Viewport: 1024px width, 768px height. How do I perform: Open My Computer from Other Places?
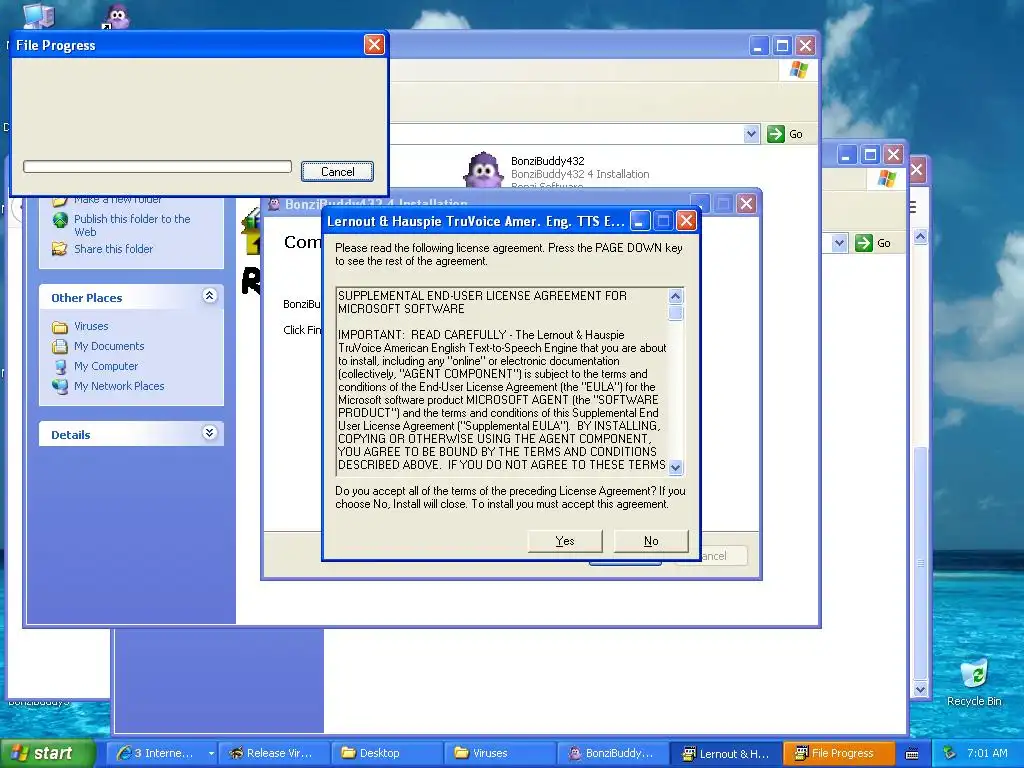106,366
